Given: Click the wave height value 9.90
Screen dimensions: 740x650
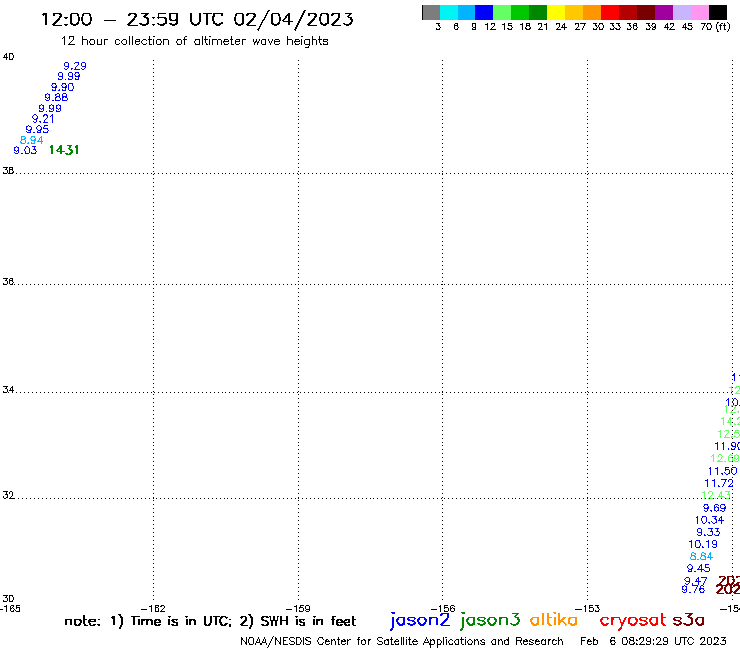Looking at the screenshot, I should point(63,87).
